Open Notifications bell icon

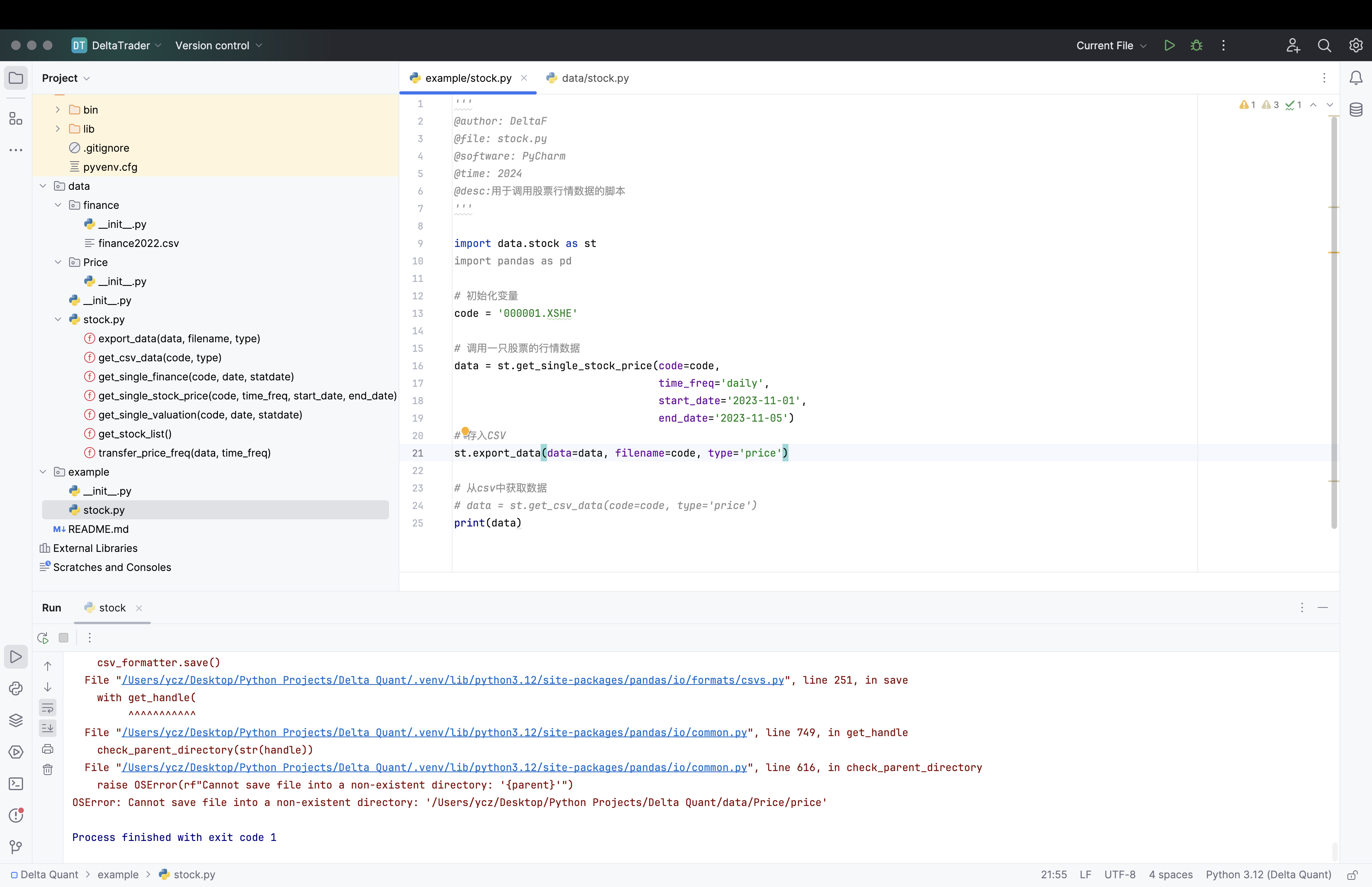pyautogui.click(x=1356, y=78)
